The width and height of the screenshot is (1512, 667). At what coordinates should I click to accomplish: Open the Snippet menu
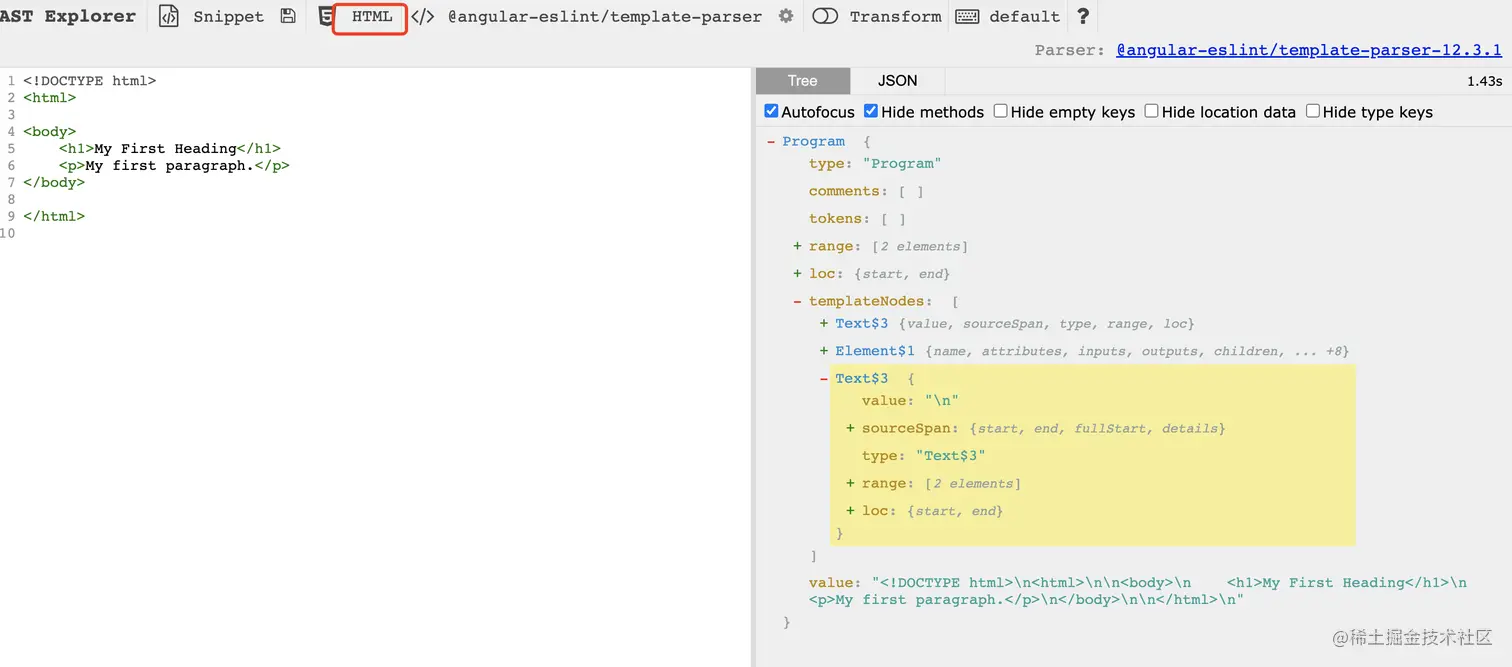[229, 17]
